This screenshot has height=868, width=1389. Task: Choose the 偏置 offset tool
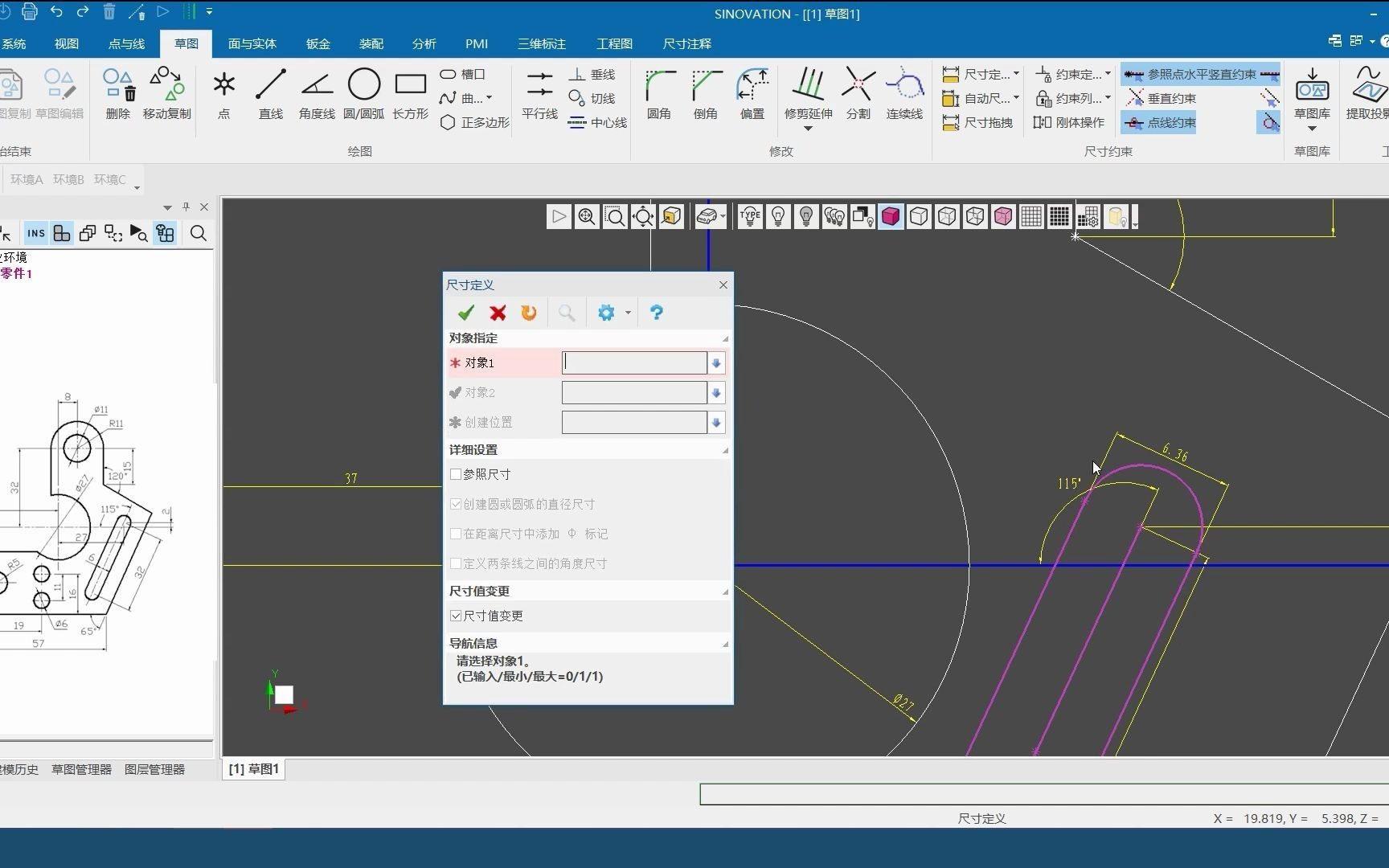click(752, 93)
